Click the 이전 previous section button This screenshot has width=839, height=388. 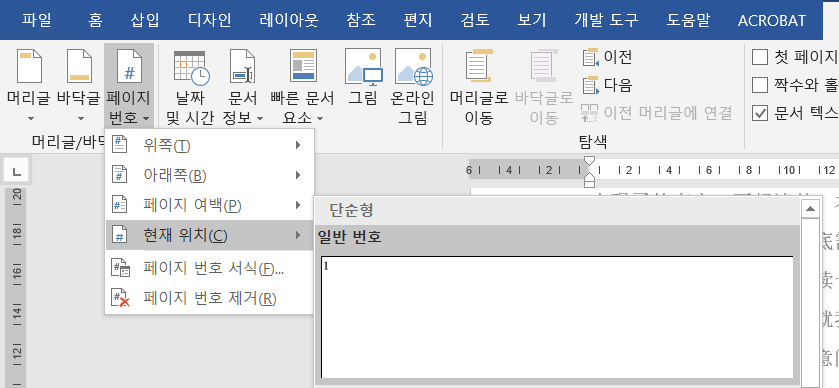coord(607,57)
